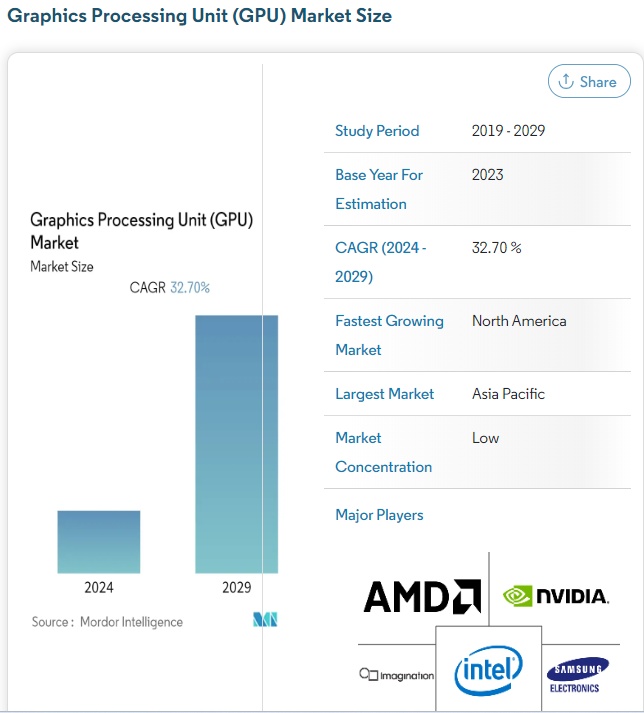Click the Graphics Processing Unit (GPU) Market Size heading
The height and width of the screenshot is (713, 644).
[x=200, y=16]
